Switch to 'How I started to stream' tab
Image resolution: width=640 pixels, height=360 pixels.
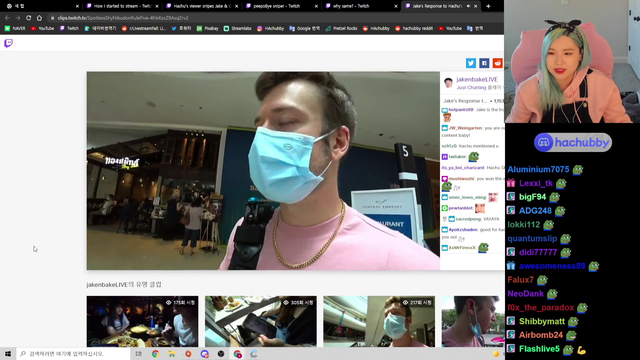pyautogui.click(x=121, y=6)
